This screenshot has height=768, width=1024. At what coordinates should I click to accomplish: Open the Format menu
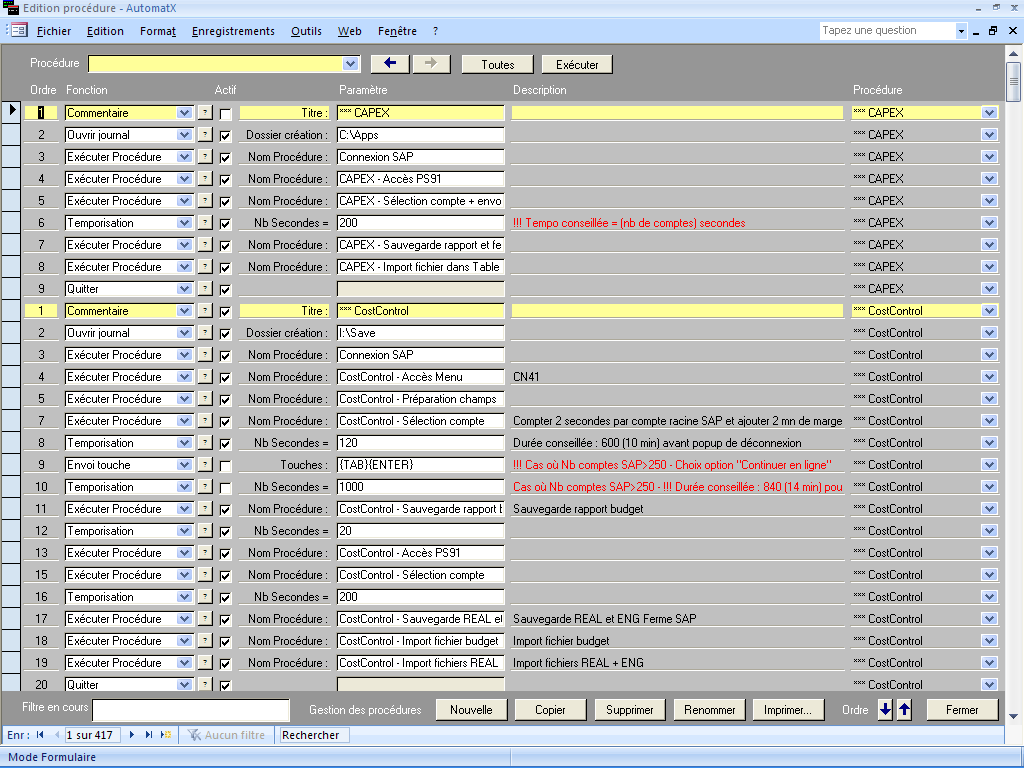[158, 31]
